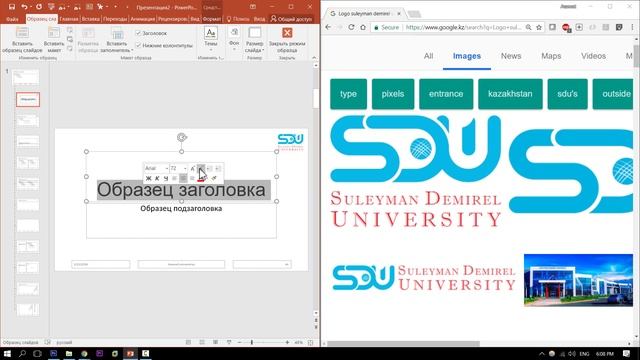This screenshot has height=360, width=640.
Task: Apply bold (Ж) in mini toolbar
Action: pos(149,178)
